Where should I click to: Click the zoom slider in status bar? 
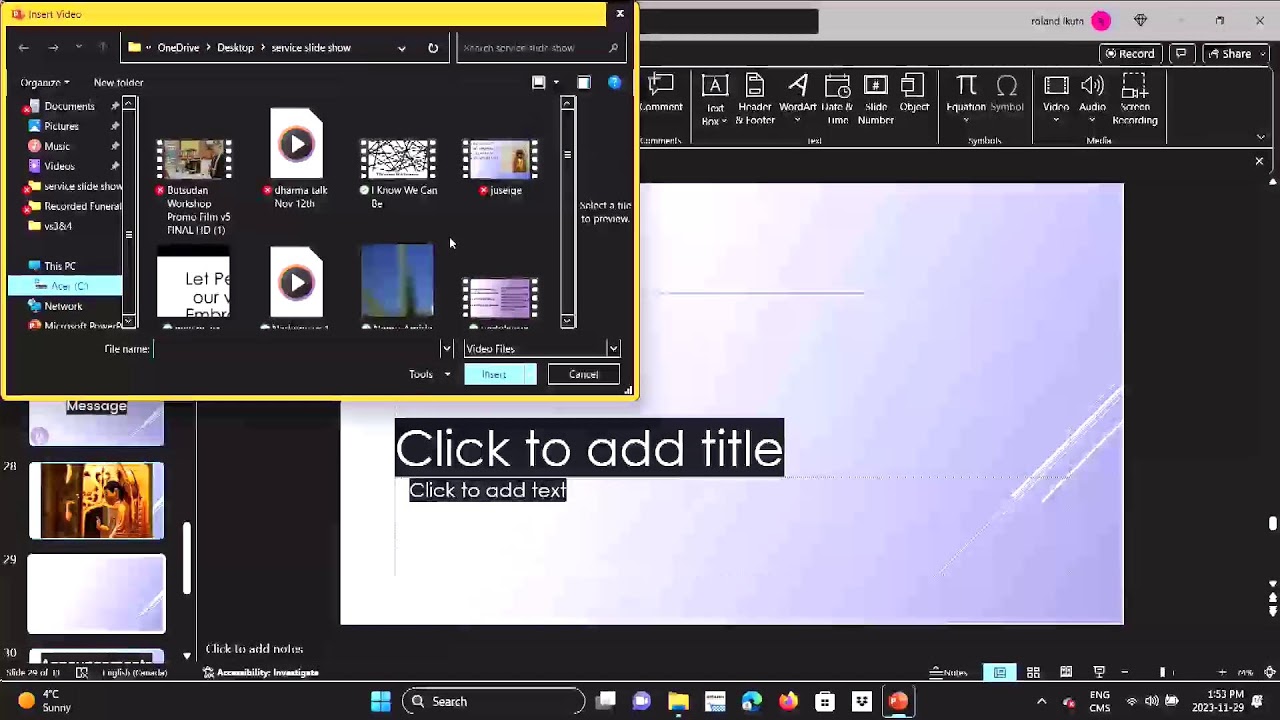pos(1173,672)
